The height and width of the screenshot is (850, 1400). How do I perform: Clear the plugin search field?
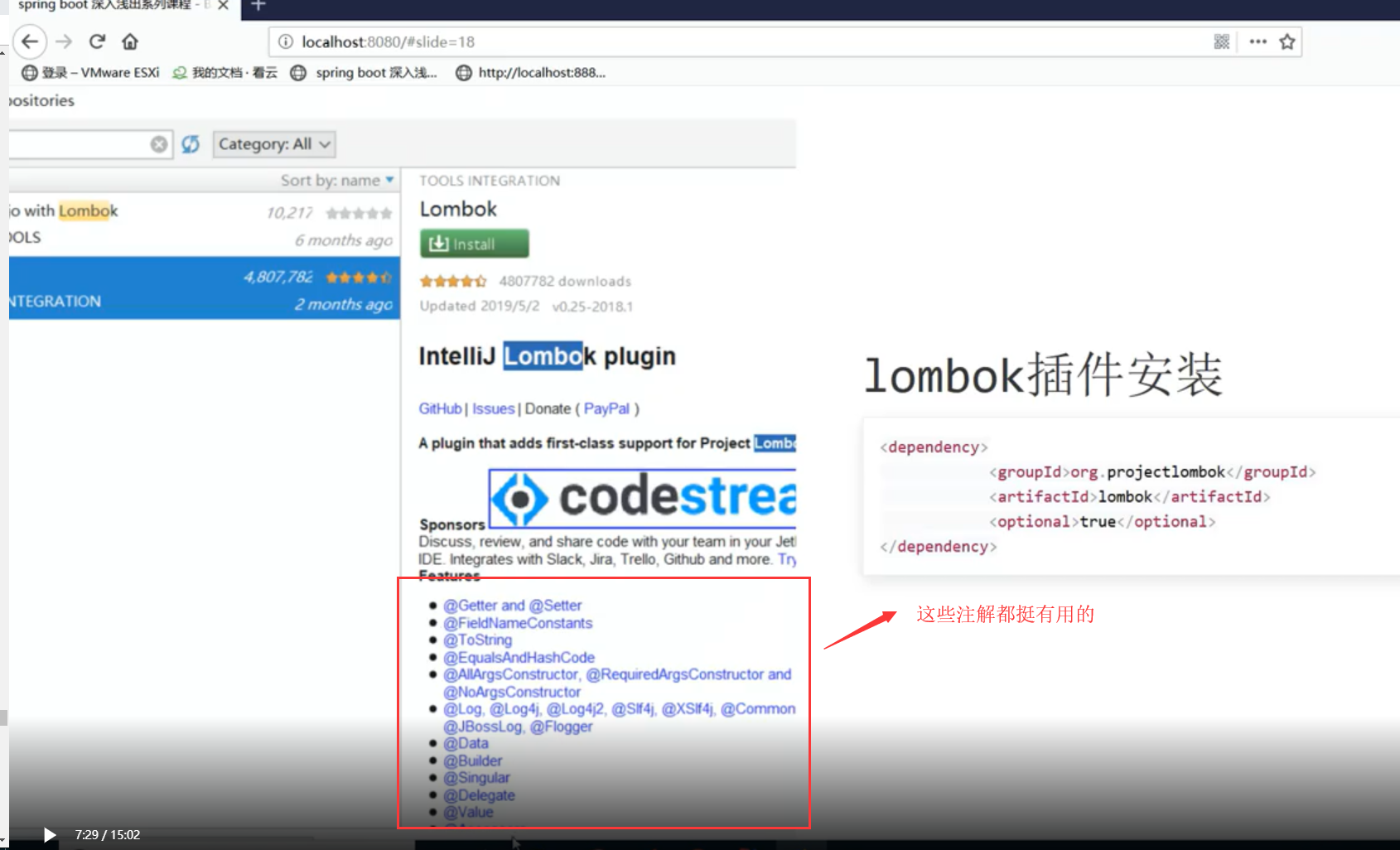click(x=159, y=144)
